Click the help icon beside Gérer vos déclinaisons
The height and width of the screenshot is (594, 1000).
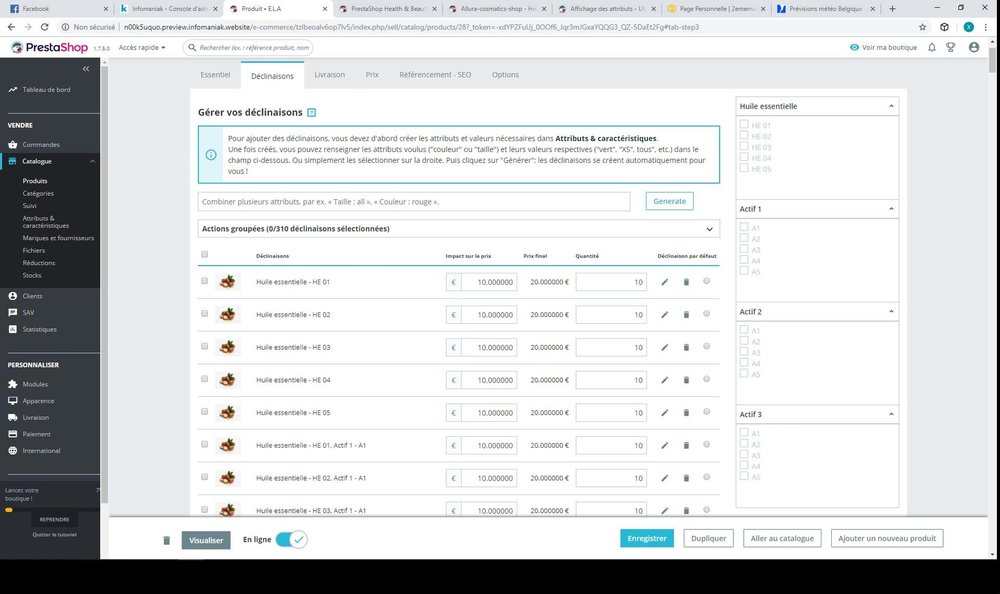click(311, 112)
